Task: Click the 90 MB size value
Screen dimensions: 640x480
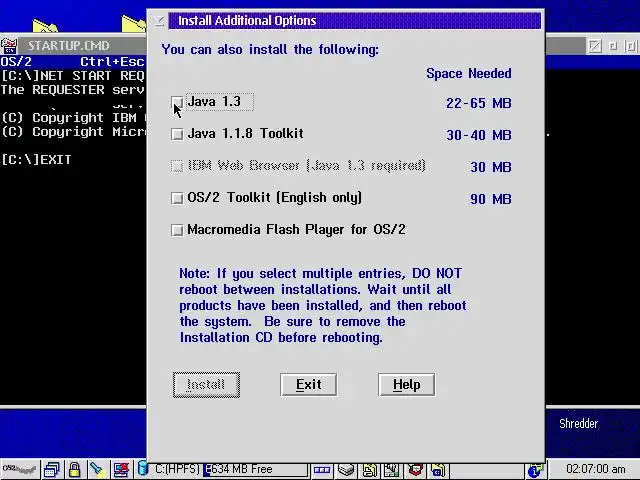Action: coord(491,199)
